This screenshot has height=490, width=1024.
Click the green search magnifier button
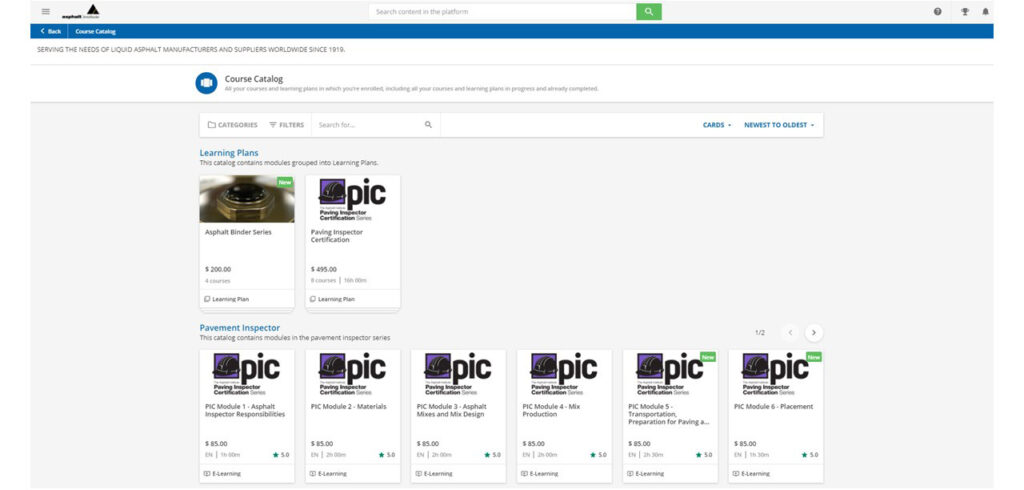click(648, 12)
